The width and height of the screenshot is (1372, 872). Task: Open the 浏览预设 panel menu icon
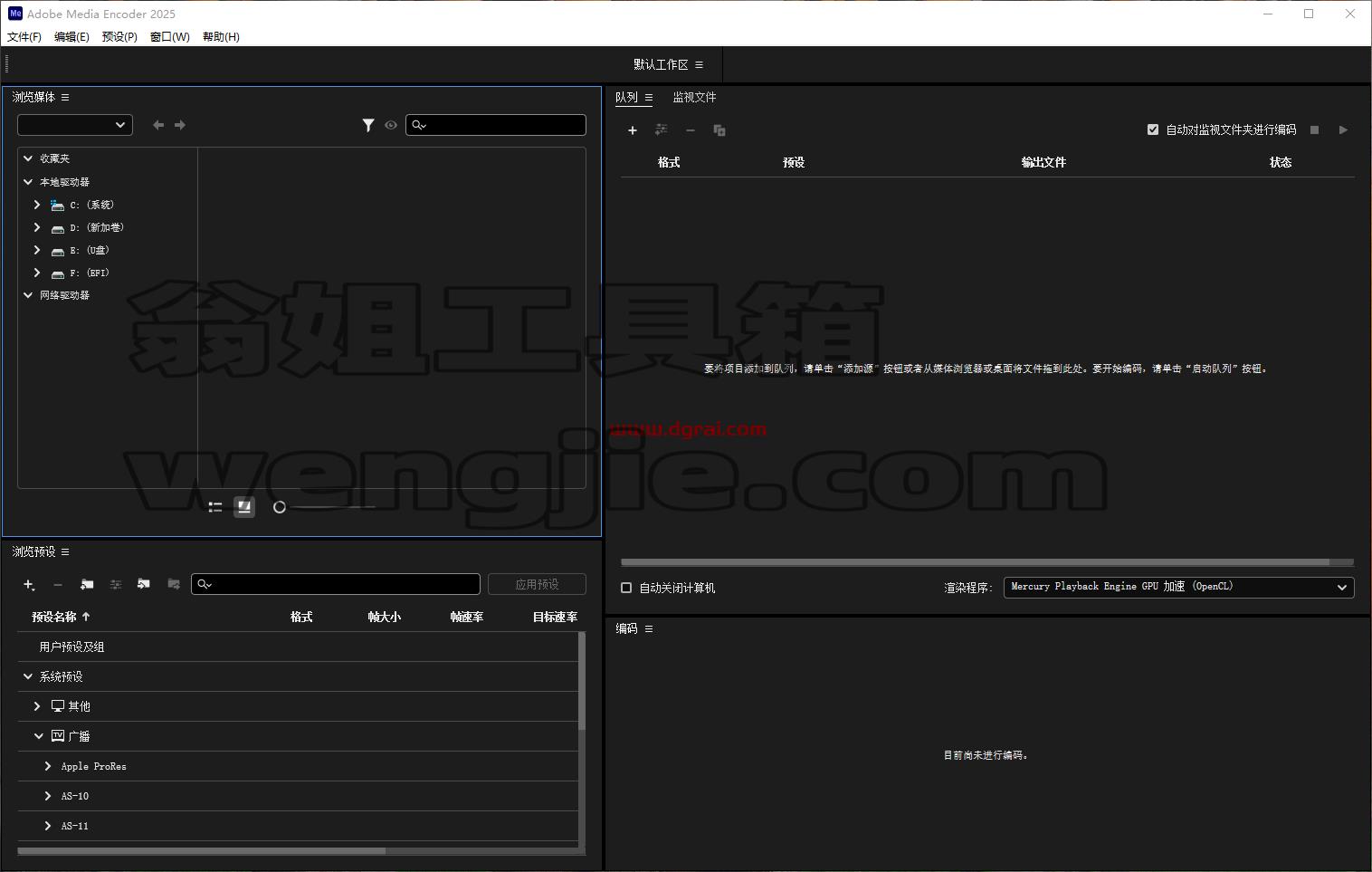point(65,551)
